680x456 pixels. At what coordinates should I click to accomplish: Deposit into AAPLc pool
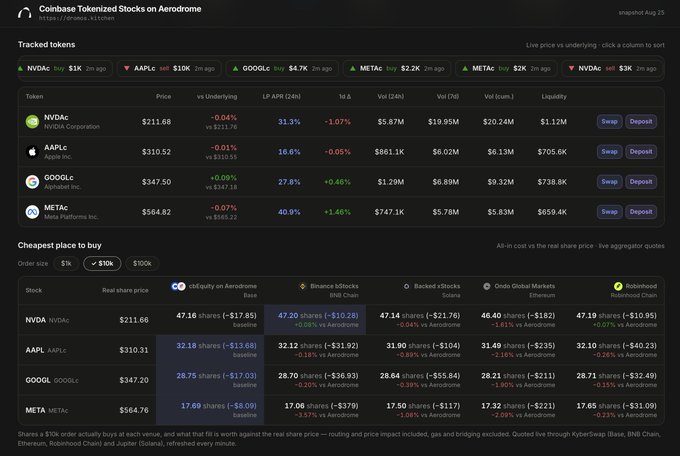point(641,152)
